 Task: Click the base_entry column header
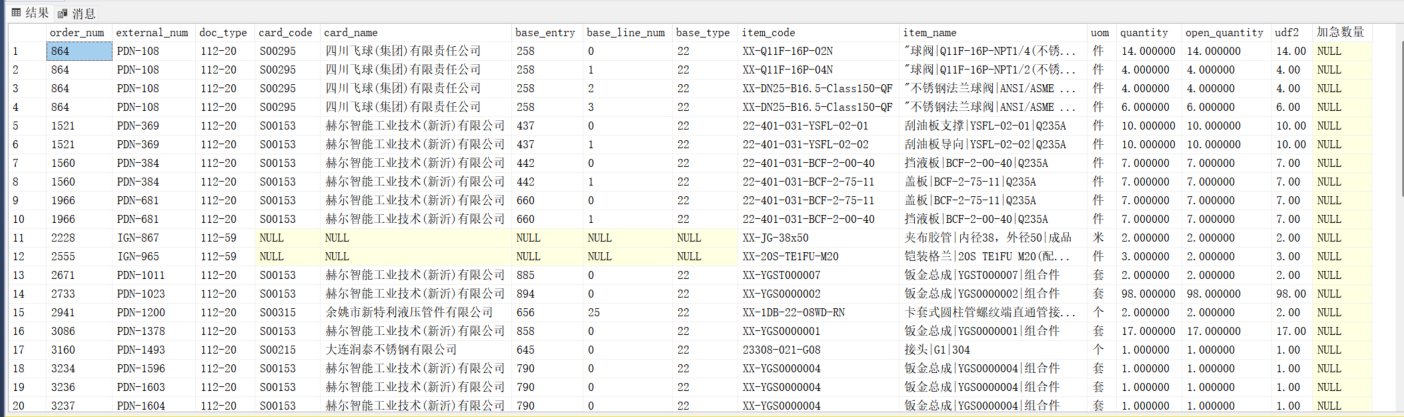point(547,32)
